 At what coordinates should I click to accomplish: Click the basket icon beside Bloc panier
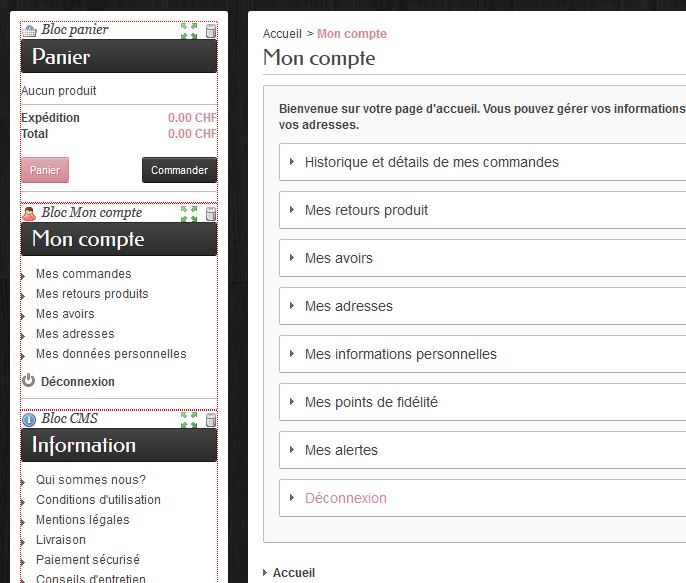click(x=29, y=31)
